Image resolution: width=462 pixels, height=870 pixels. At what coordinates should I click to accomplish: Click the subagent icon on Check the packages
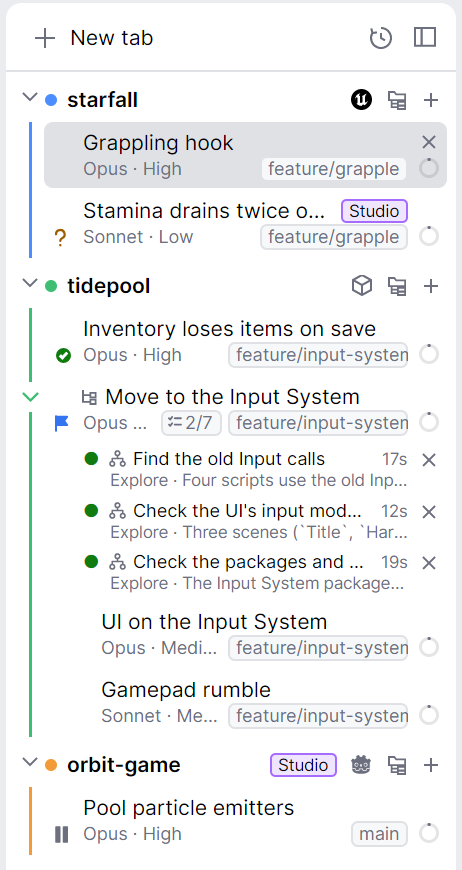coord(117,563)
